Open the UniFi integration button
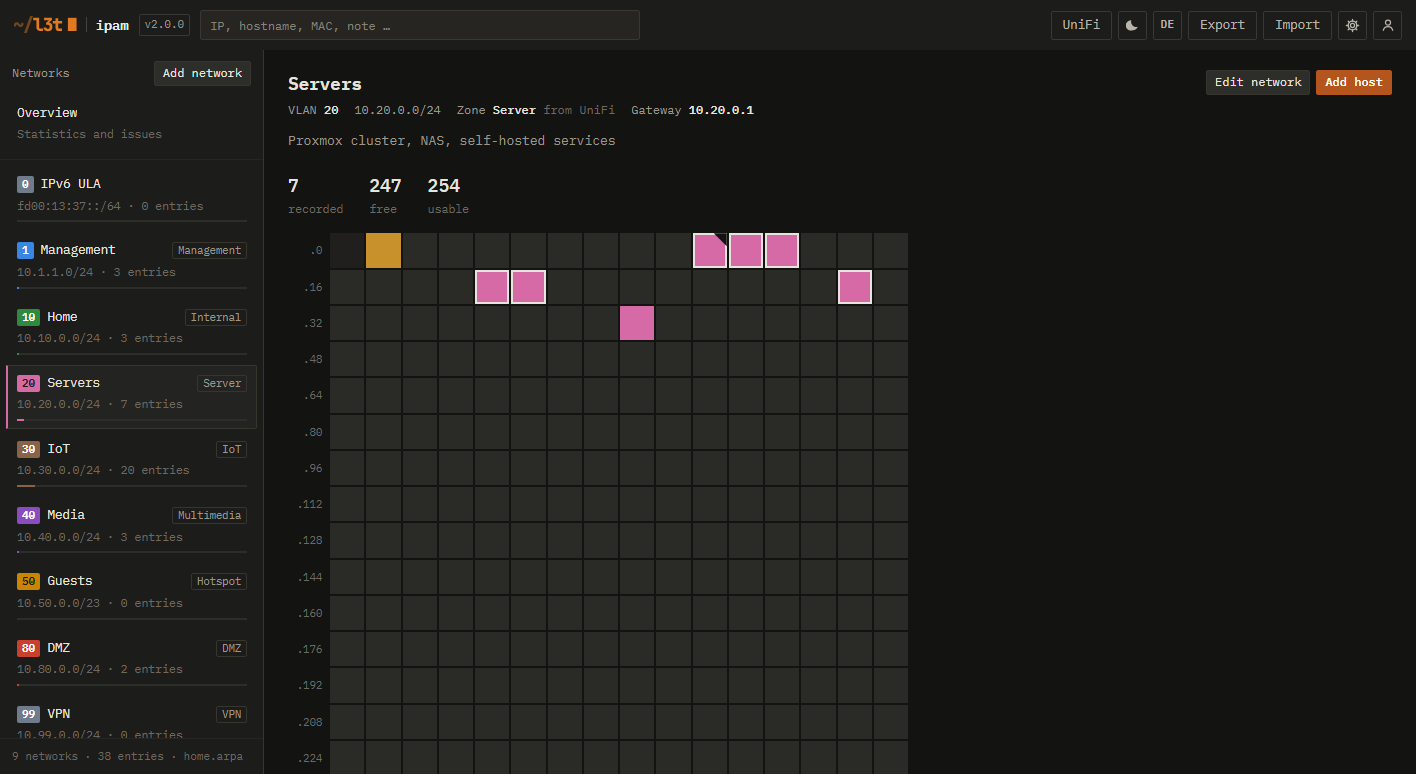 tap(1081, 25)
